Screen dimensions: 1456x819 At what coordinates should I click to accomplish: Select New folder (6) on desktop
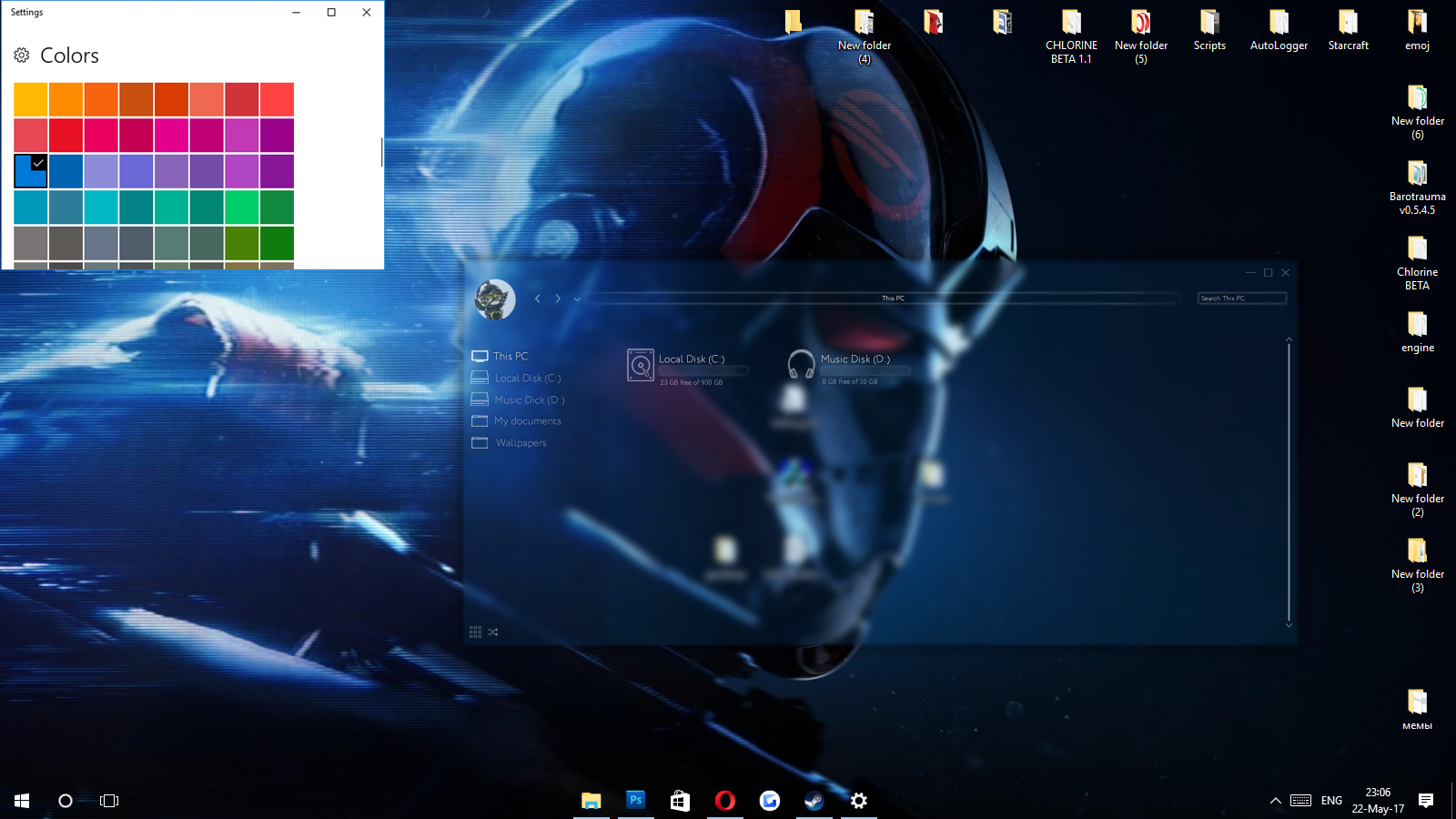tap(1417, 112)
